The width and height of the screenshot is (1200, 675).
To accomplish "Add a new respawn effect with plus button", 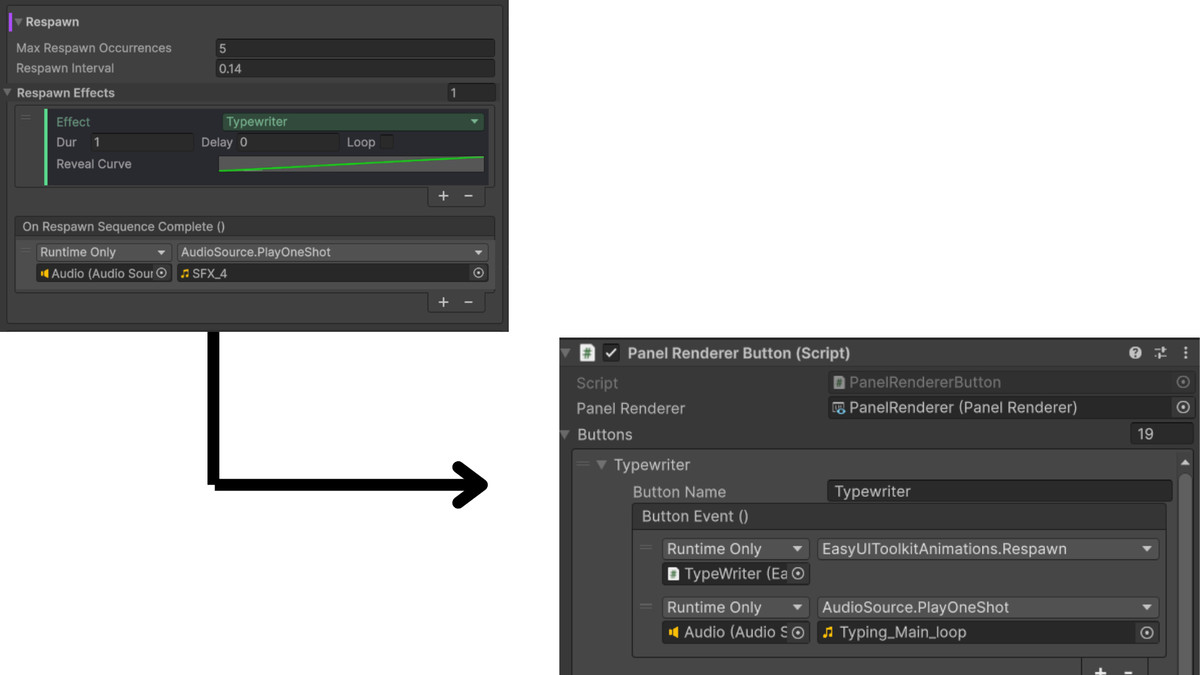I will click(x=444, y=196).
